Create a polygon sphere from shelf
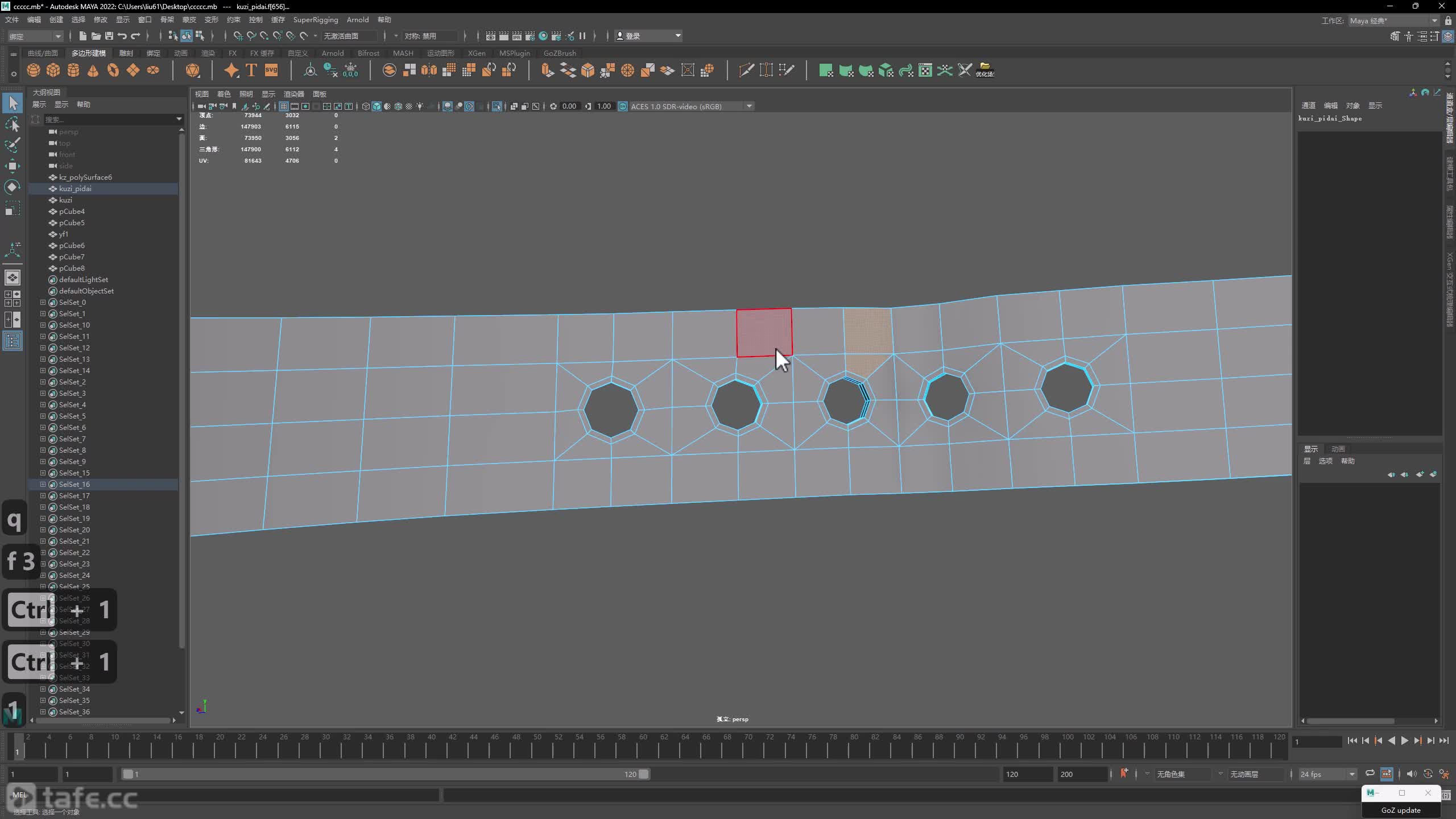 (34, 70)
